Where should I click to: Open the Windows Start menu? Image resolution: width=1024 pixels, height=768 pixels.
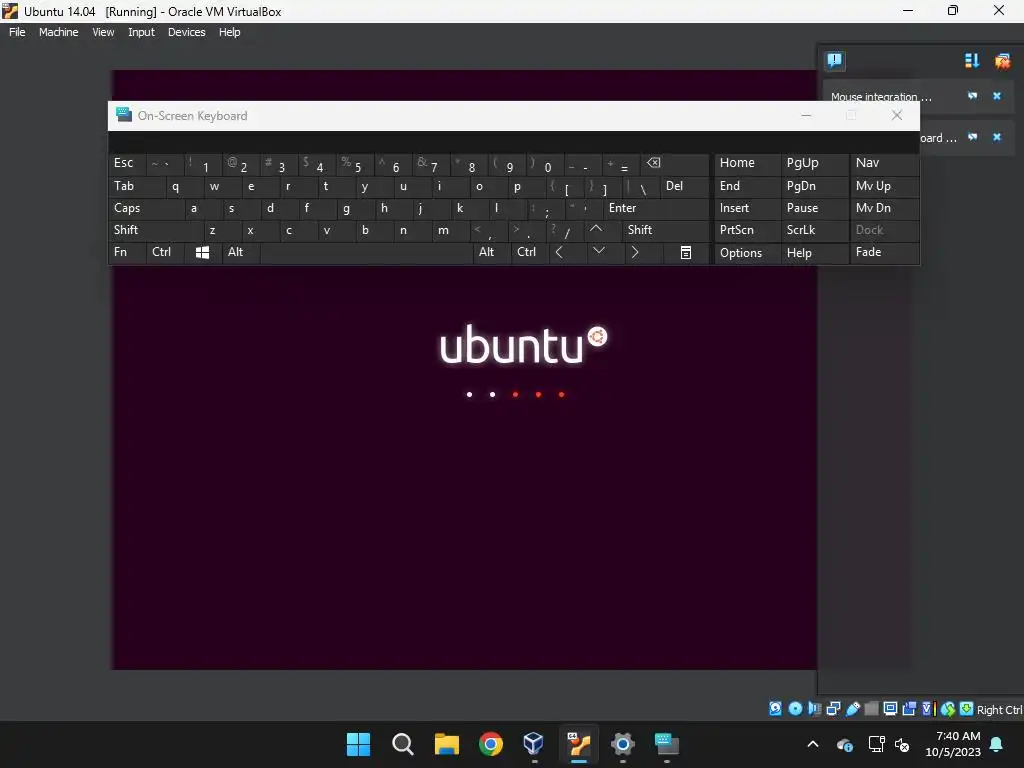point(359,744)
